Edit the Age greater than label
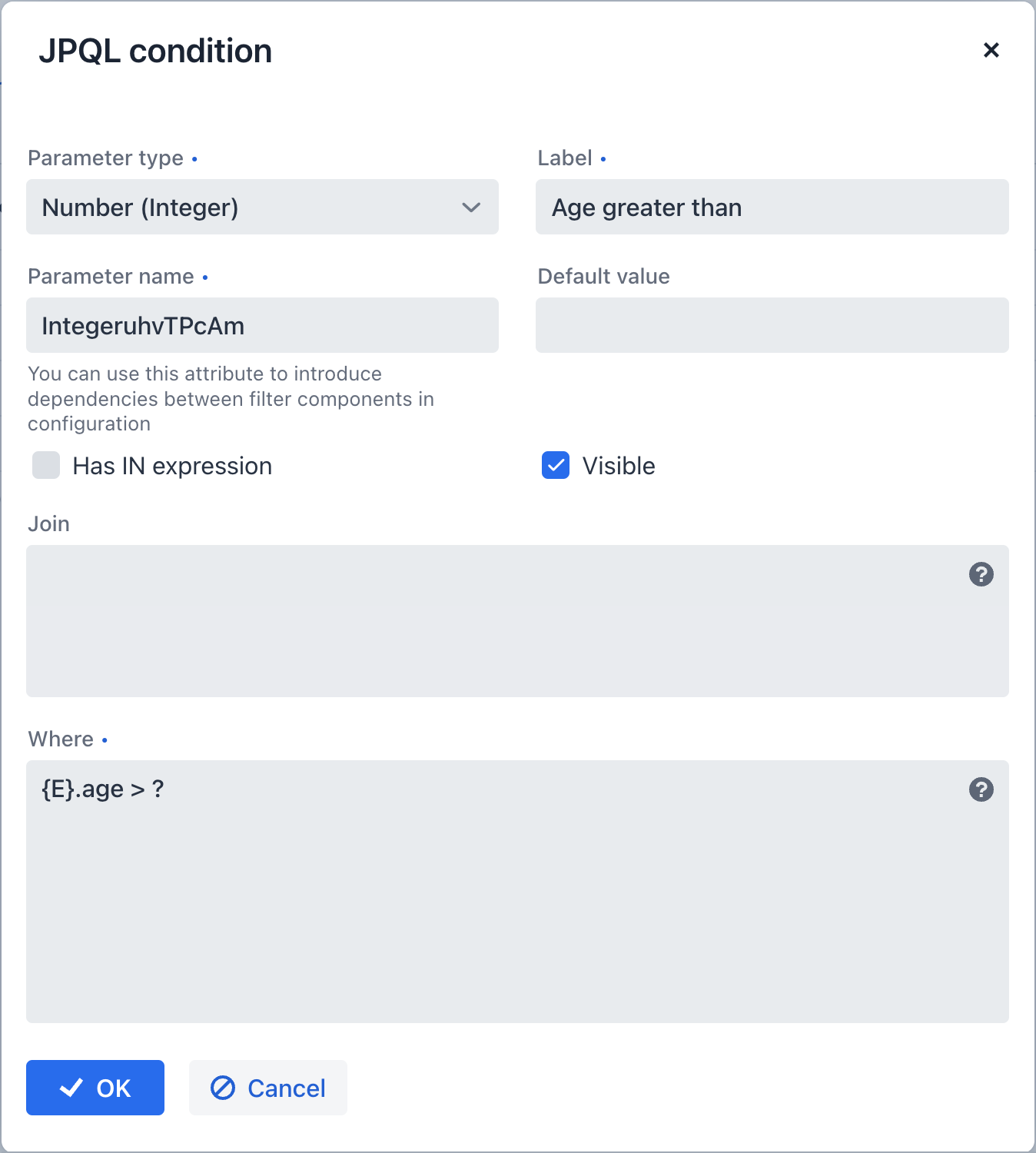Screen dimensions: 1036x1153 (772, 207)
